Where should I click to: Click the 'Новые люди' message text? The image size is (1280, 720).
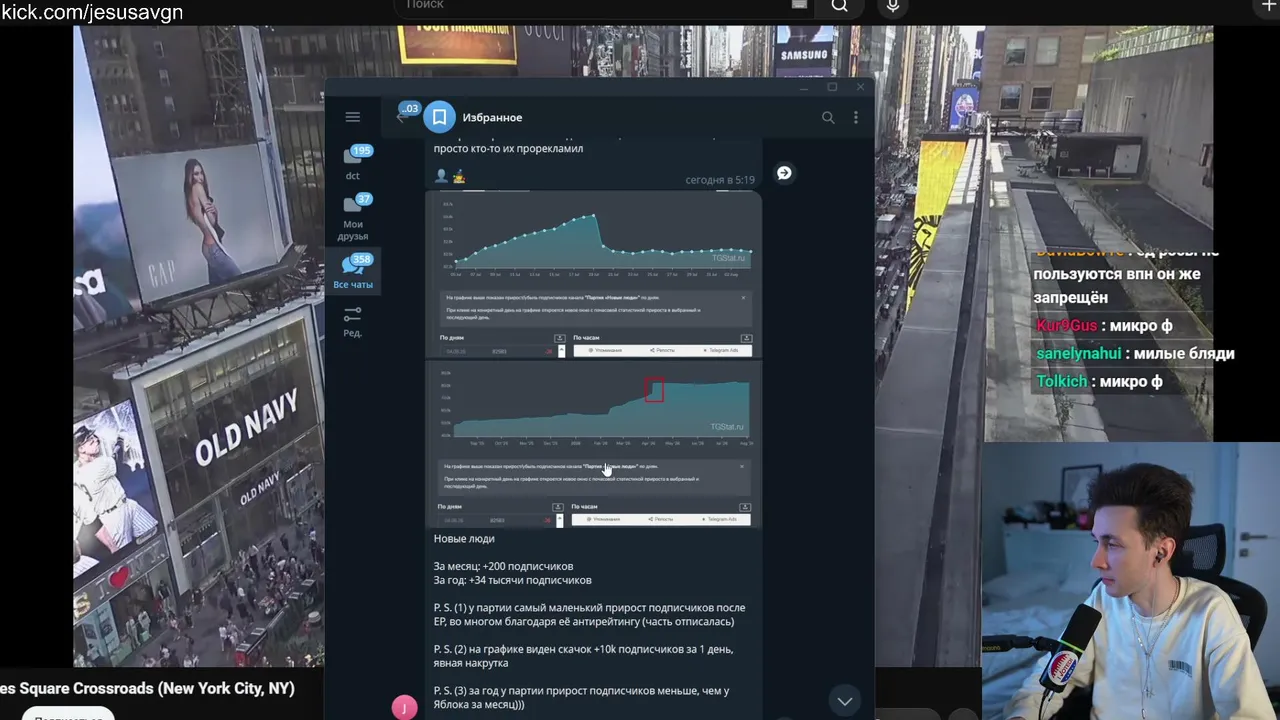pyautogui.click(x=464, y=539)
